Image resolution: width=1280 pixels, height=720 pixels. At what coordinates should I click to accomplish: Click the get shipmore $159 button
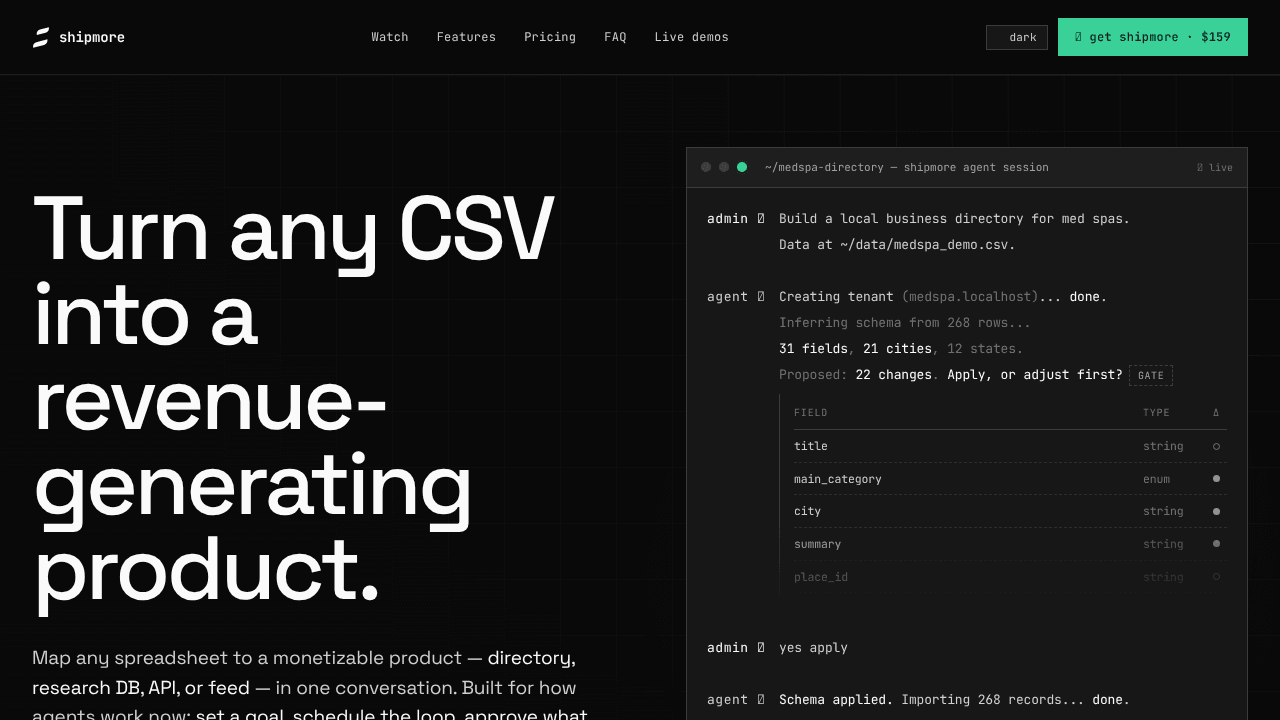click(1153, 37)
